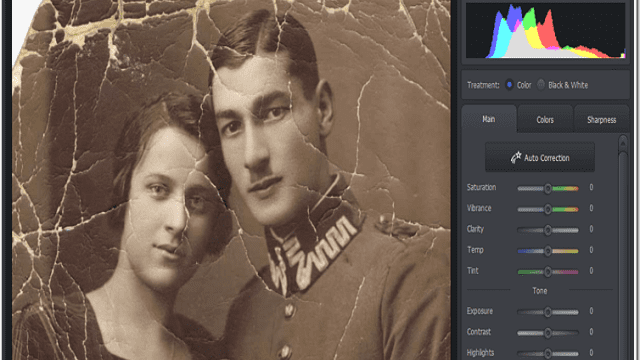The image size is (640, 360).
Task: Click the Tone section heading
Action: [x=540, y=291]
